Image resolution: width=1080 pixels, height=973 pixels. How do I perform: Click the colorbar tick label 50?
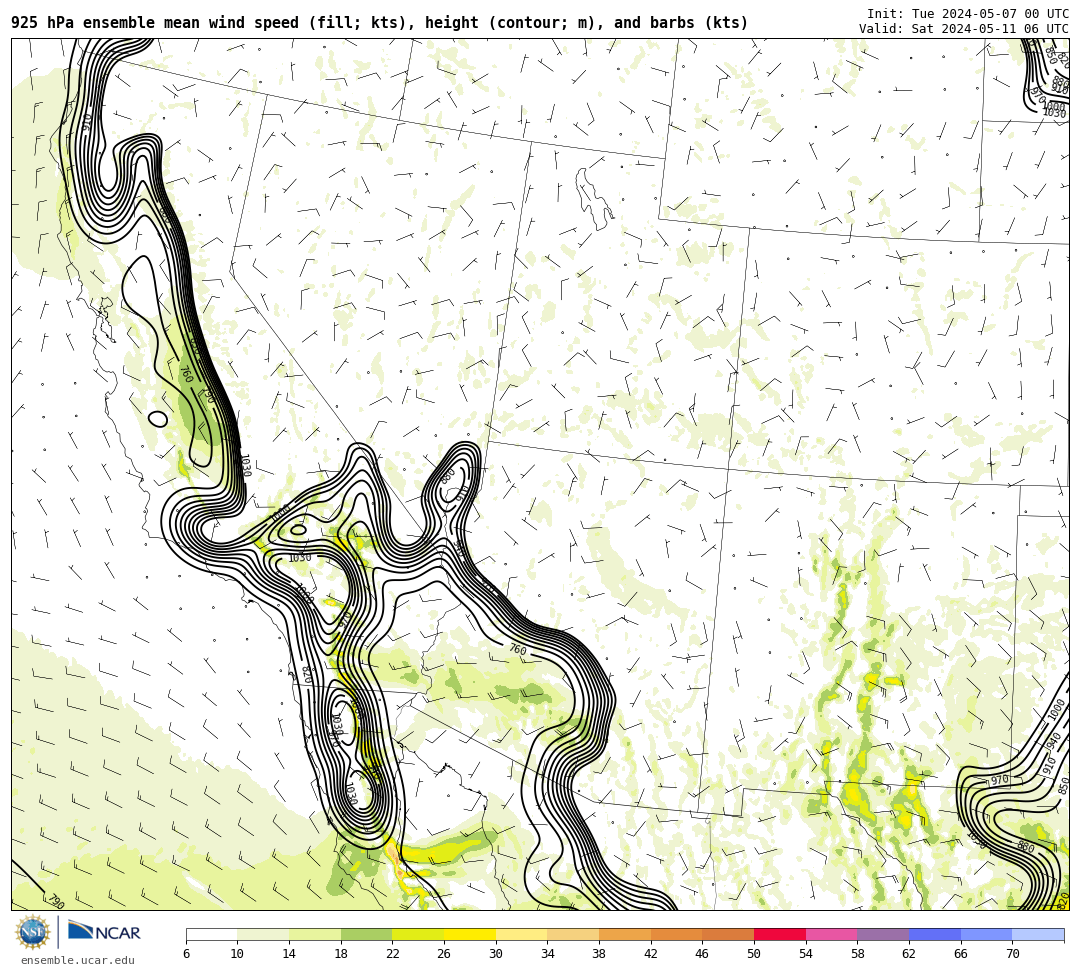coord(754,954)
